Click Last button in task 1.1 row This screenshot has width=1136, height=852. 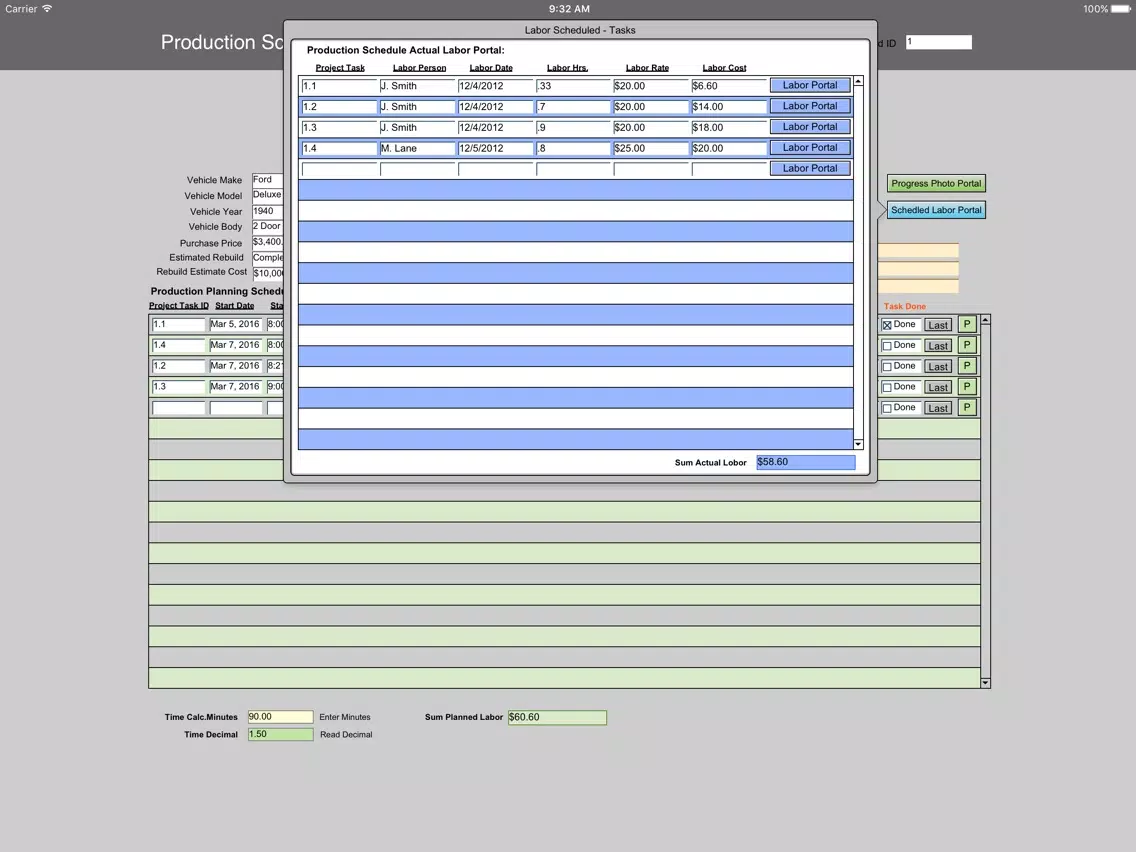(x=938, y=325)
